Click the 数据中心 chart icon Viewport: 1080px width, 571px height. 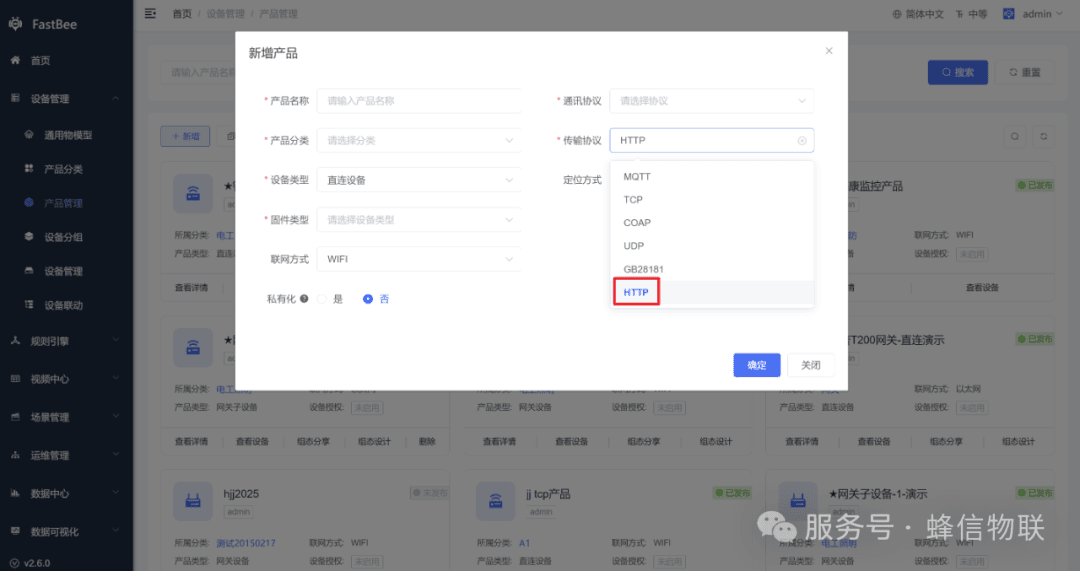point(15,494)
